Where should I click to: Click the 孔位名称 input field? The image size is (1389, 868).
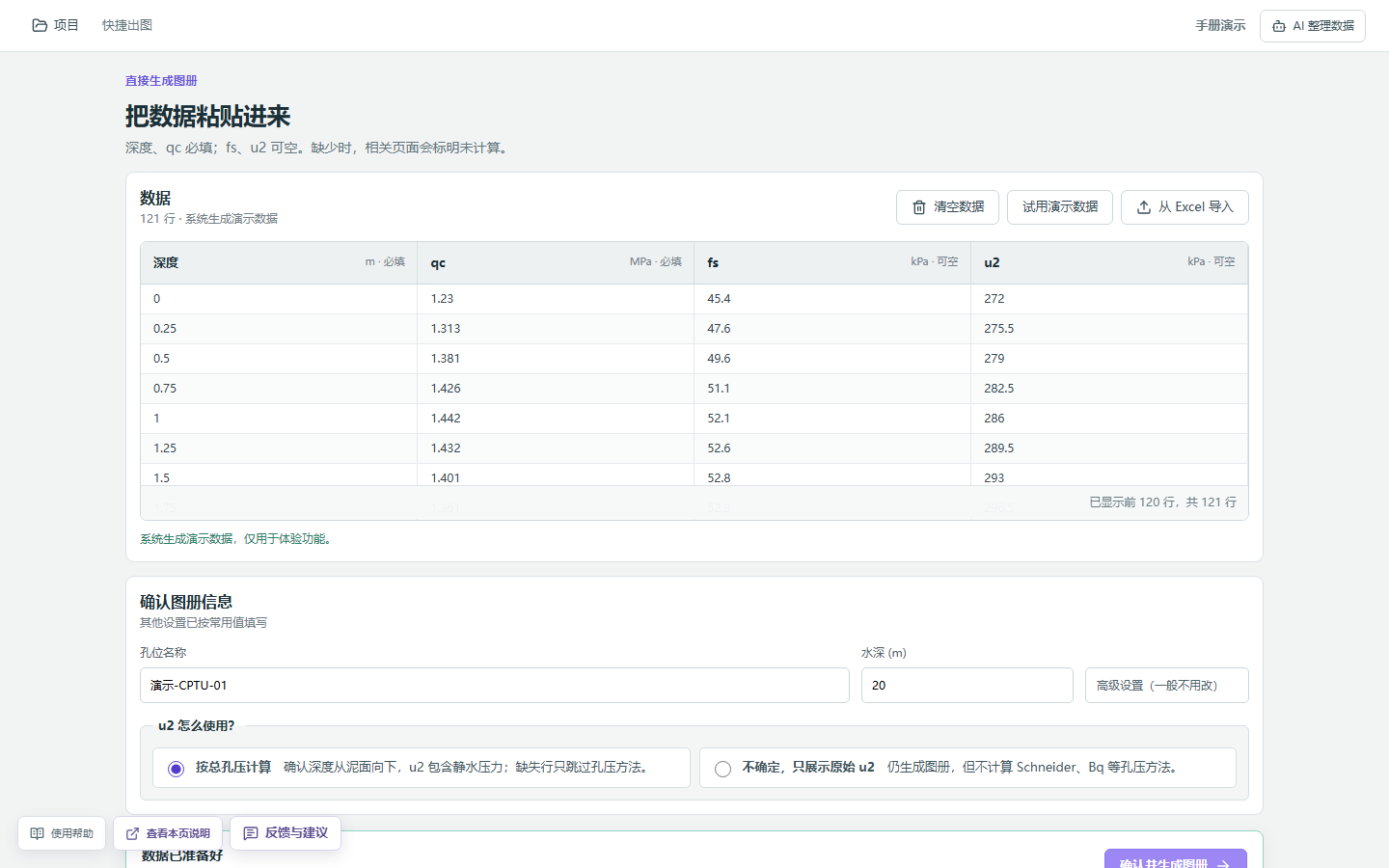[x=495, y=686]
